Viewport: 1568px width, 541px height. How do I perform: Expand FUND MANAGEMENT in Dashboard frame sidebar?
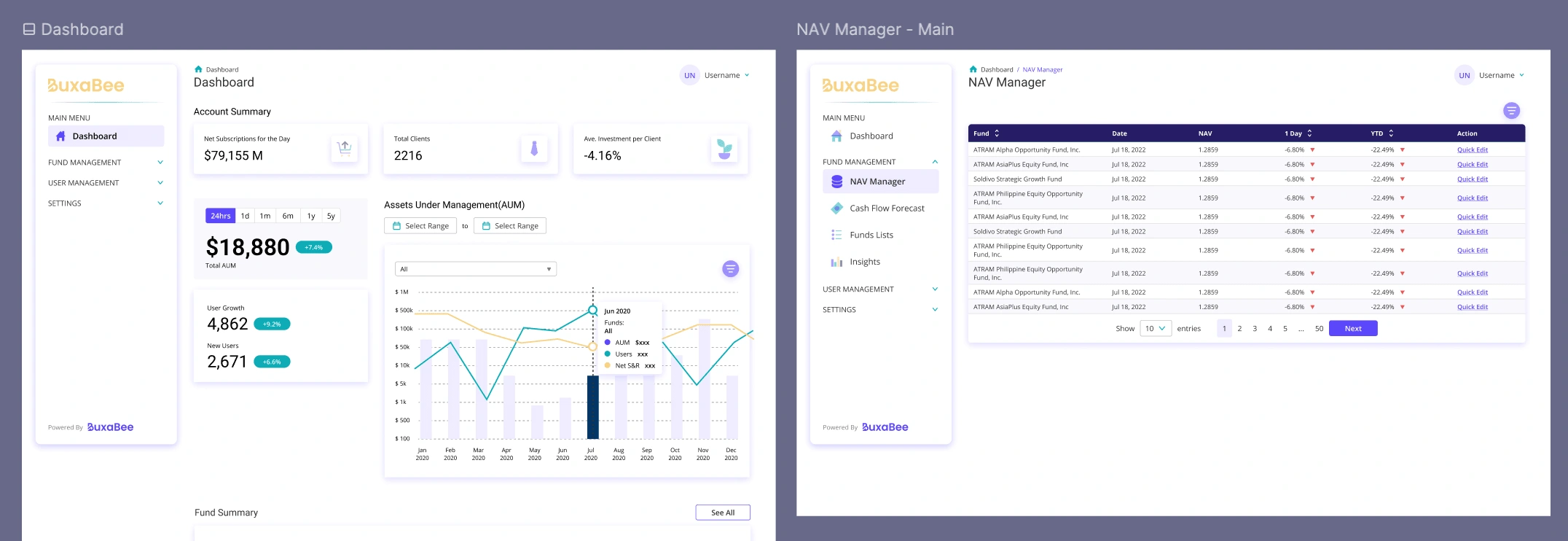click(106, 163)
